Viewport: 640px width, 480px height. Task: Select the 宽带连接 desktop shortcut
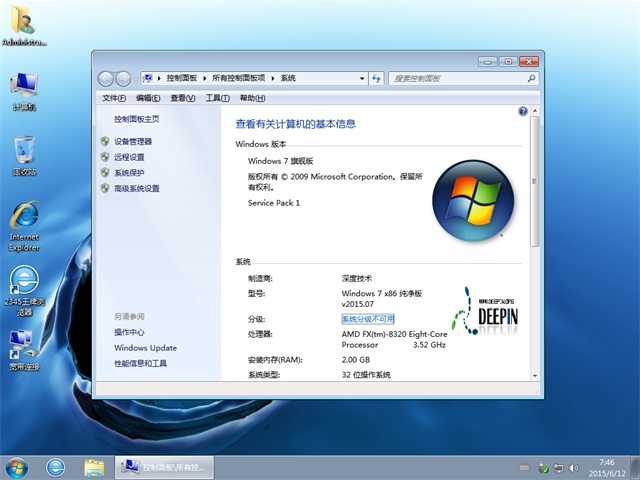[x=24, y=350]
